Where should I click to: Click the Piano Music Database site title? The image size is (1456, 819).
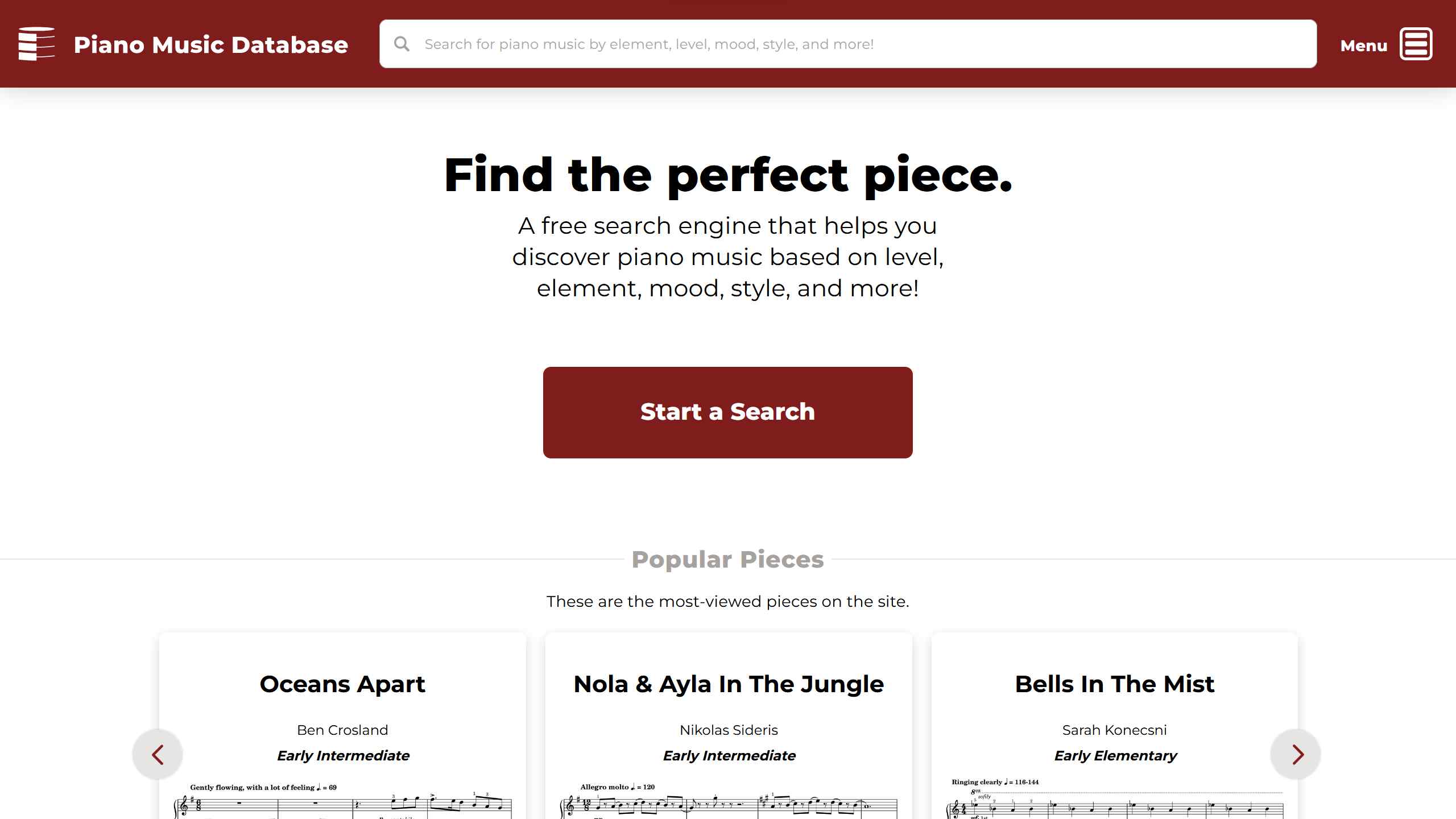pos(210,45)
